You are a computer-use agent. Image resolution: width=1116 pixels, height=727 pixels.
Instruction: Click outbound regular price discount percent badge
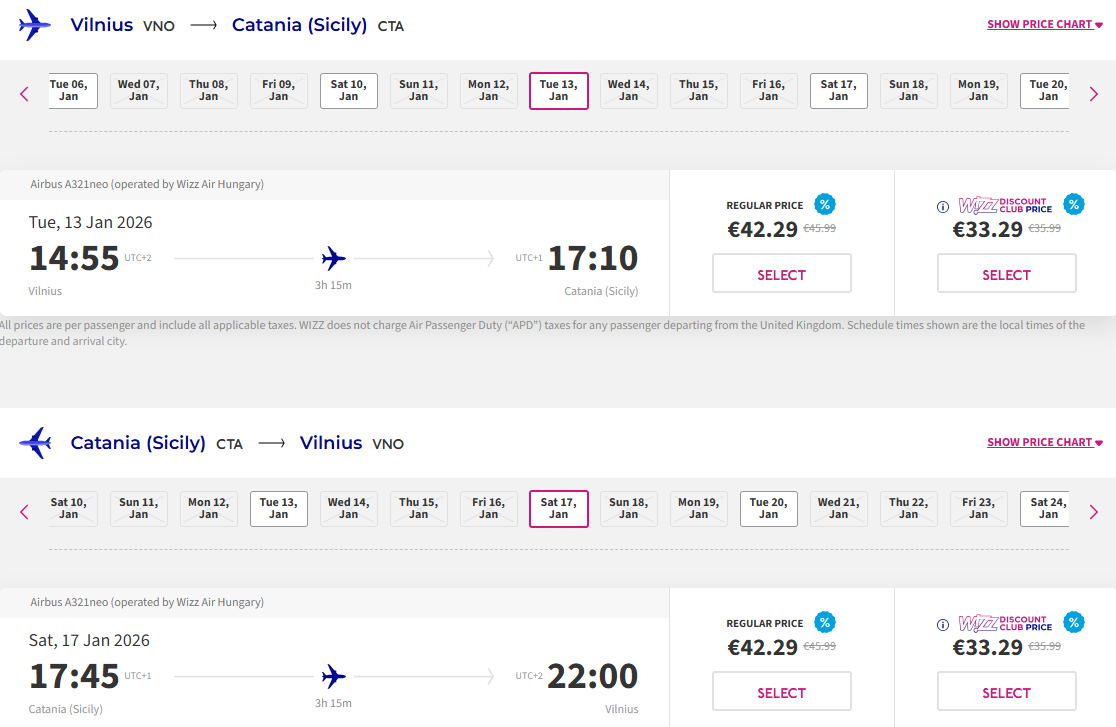point(825,205)
